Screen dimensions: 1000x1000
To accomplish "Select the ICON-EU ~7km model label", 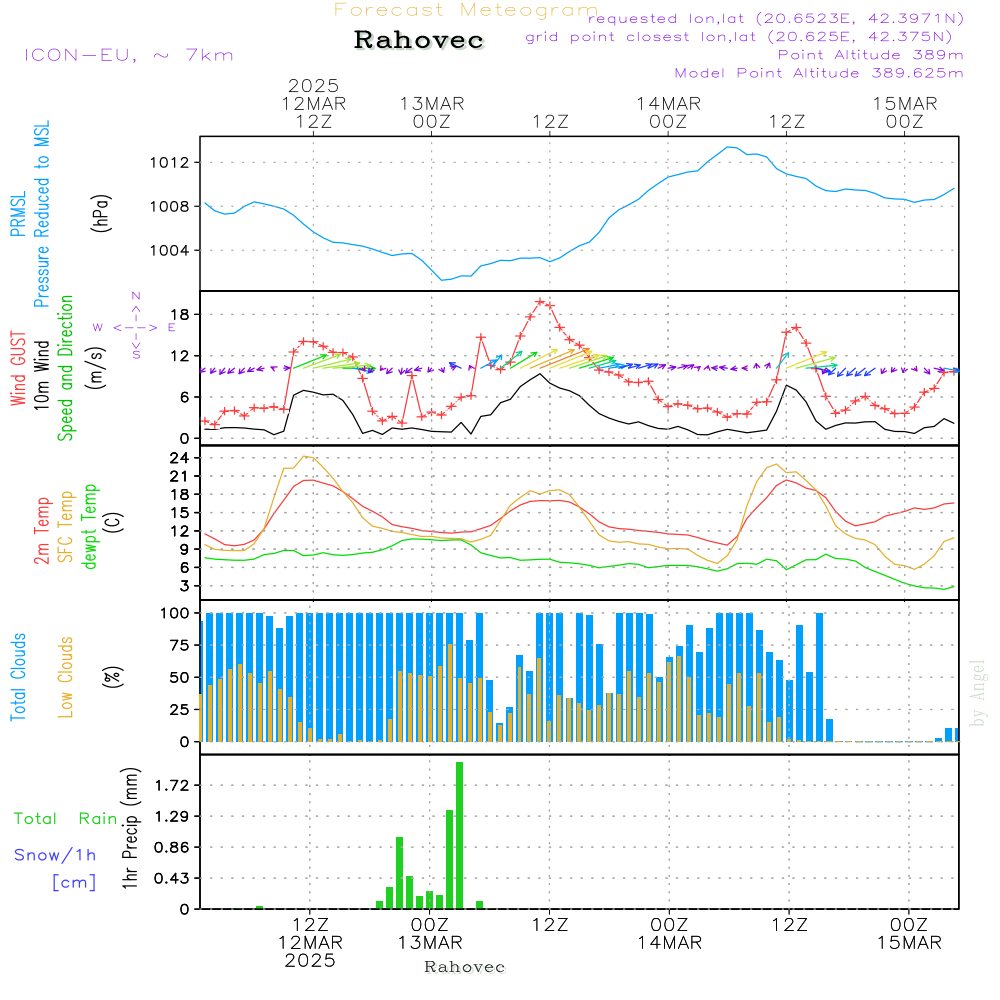I will pyautogui.click(x=128, y=55).
